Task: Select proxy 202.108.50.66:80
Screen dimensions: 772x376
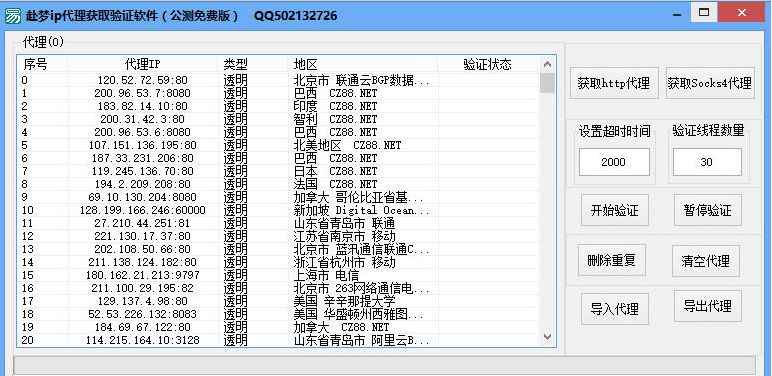Action: click(143, 250)
